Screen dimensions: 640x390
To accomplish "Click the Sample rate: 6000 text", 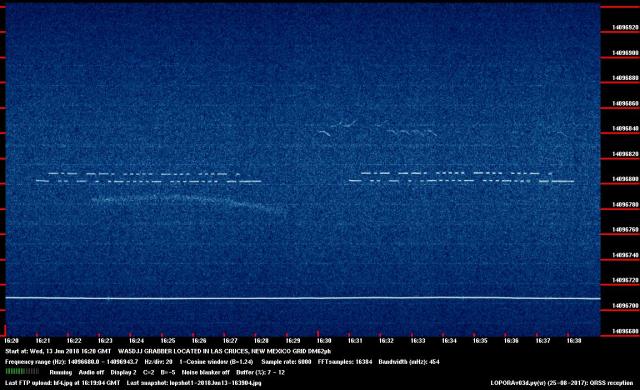I will pyautogui.click(x=286, y=362).
